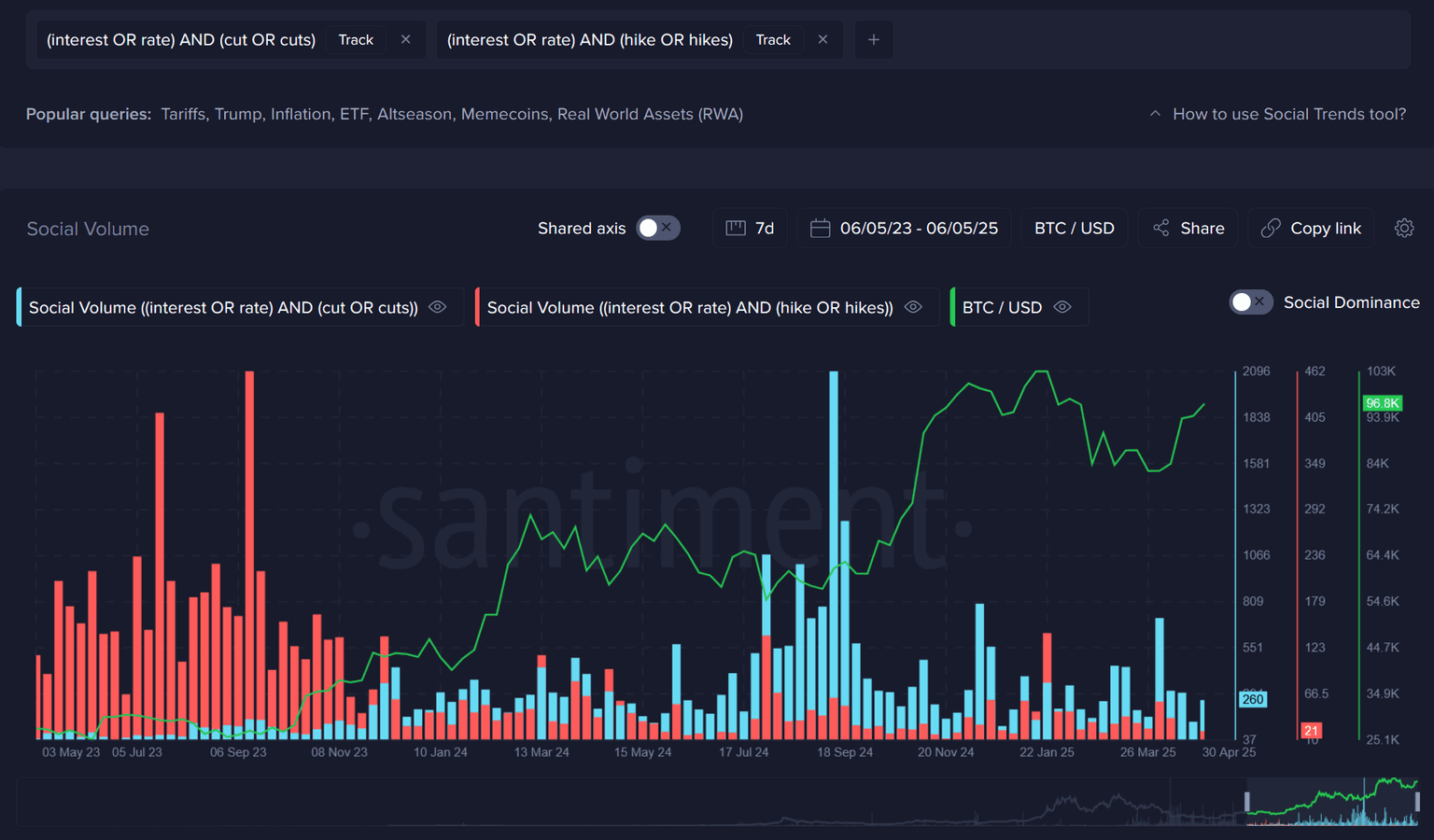
Task: Click the Copy link chain icon
Action: 1271,228
